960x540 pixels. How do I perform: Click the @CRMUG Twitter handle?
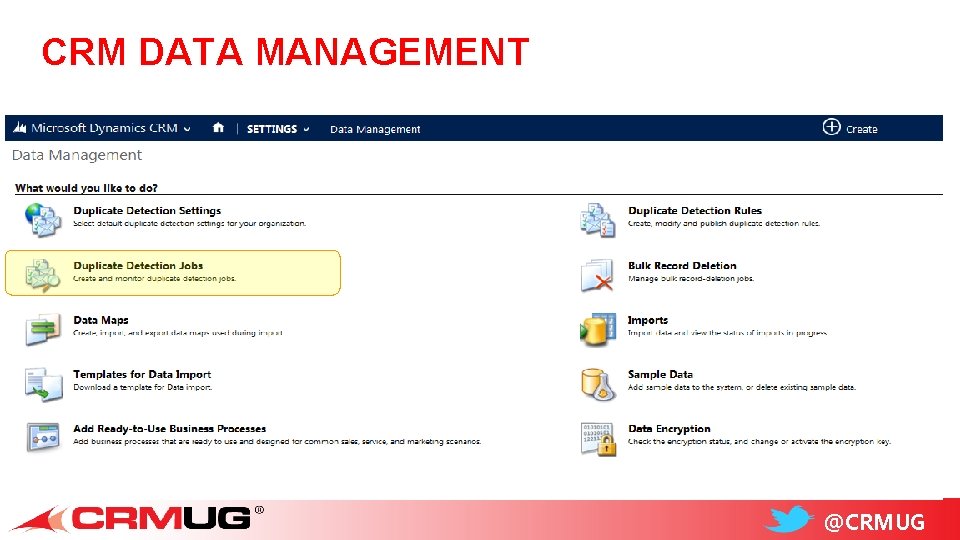coord(874,522)
